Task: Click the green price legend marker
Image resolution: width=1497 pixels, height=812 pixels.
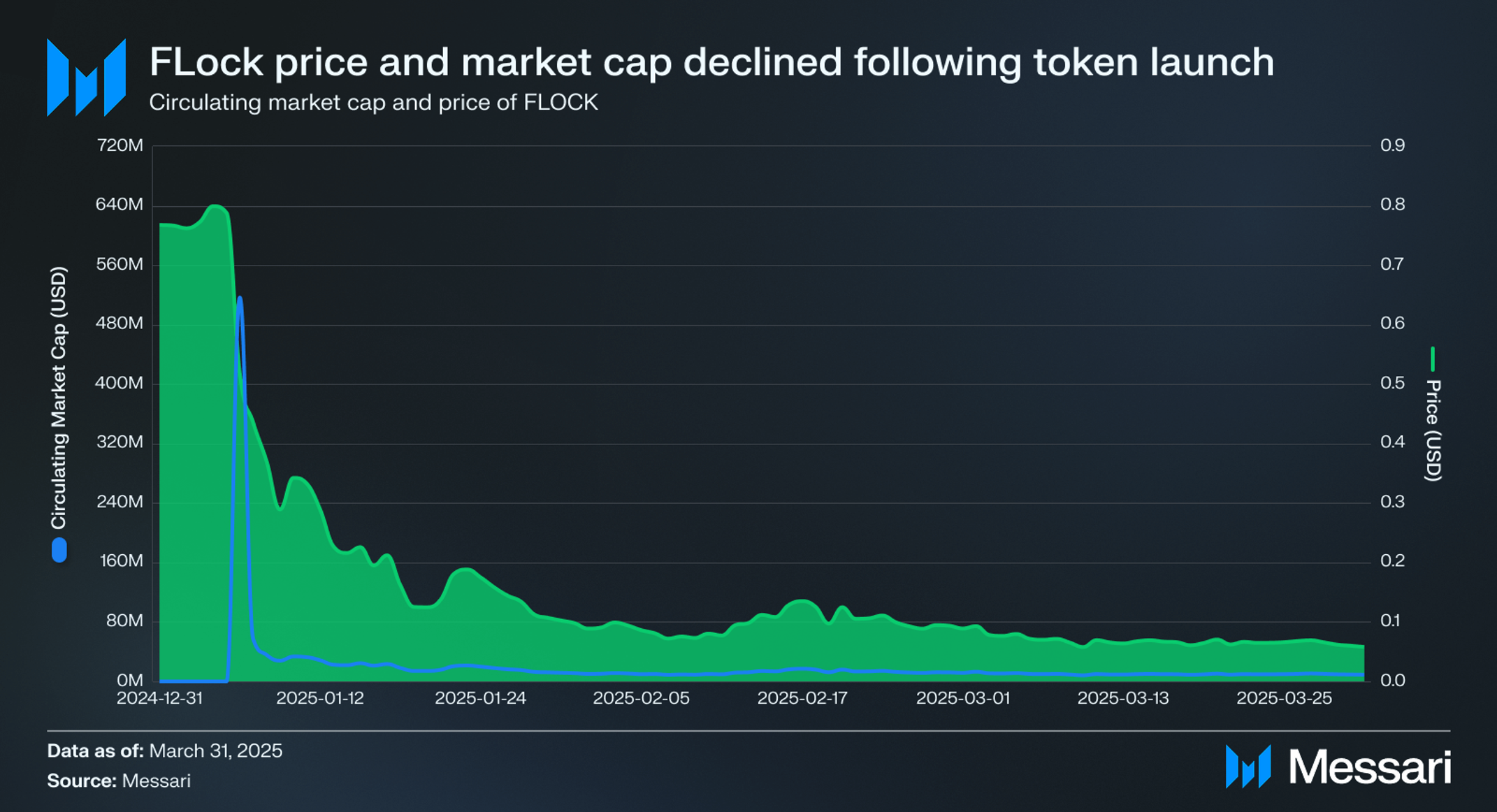Action: (x=1433, y=359)
